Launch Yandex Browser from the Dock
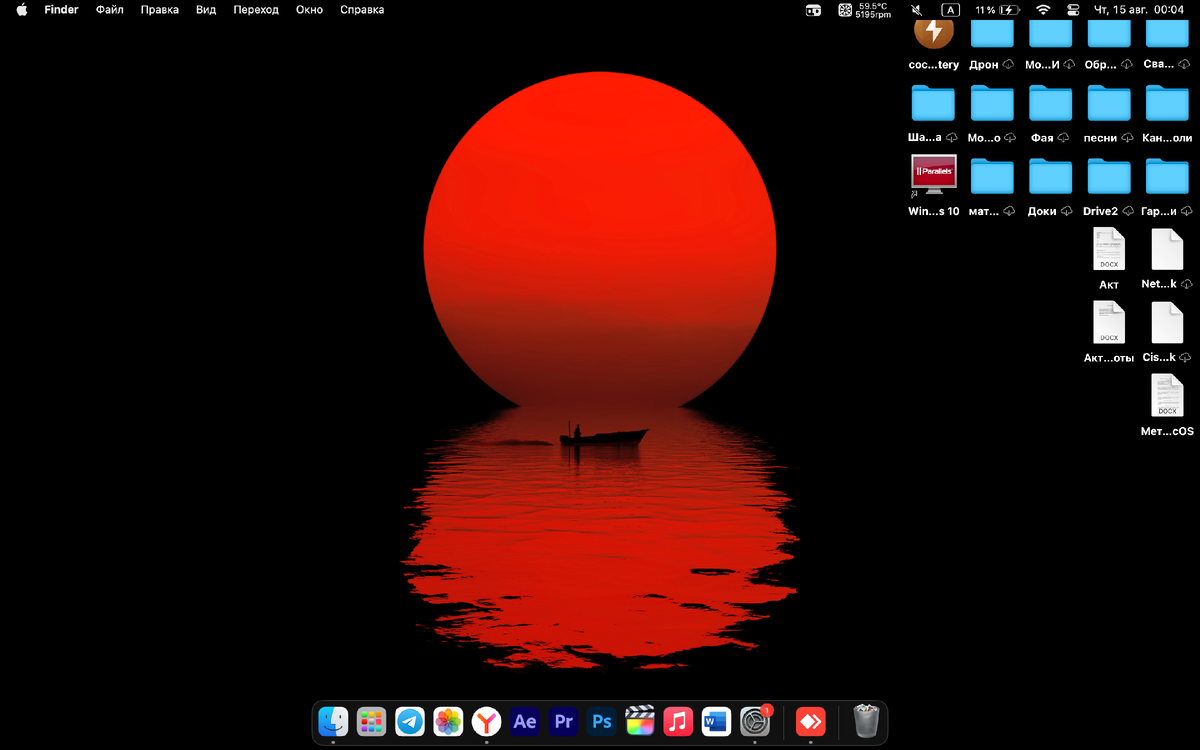 pyautogui.click(x=486, y=721)
